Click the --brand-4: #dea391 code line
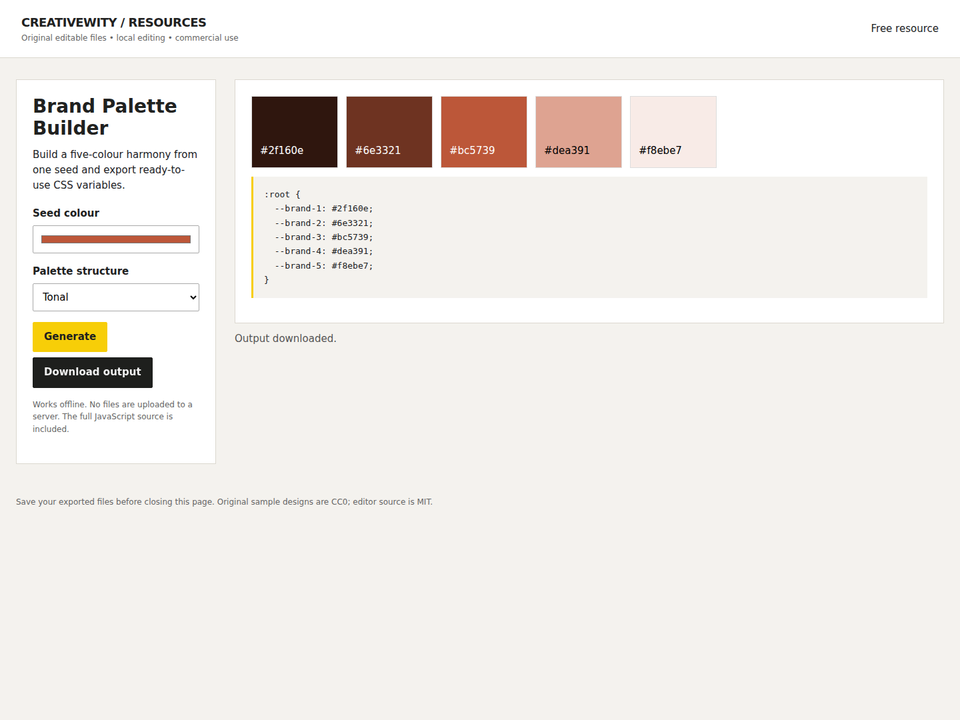 [324, 251]
